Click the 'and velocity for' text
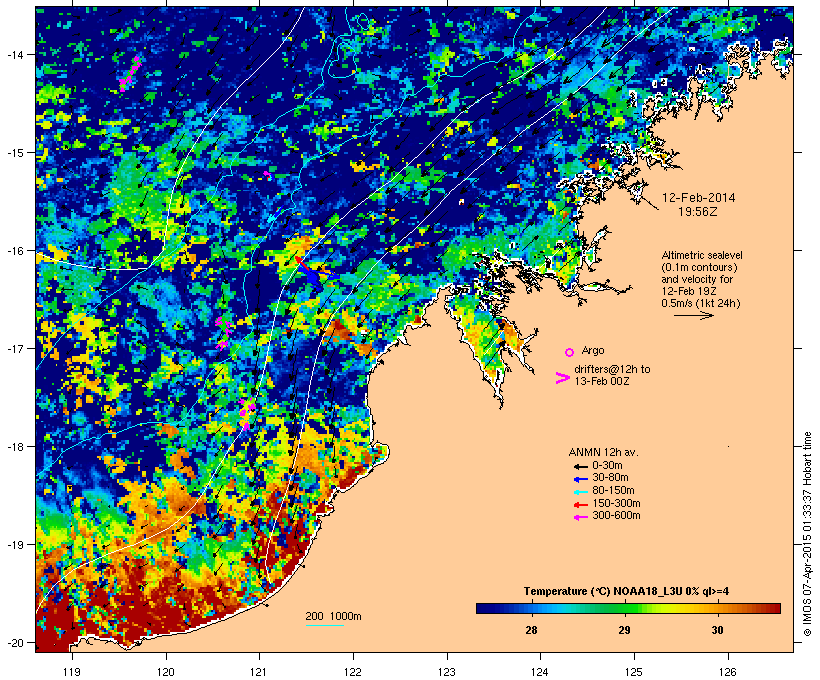The width and height of the screenshot is (820, 680). (697, 279)
